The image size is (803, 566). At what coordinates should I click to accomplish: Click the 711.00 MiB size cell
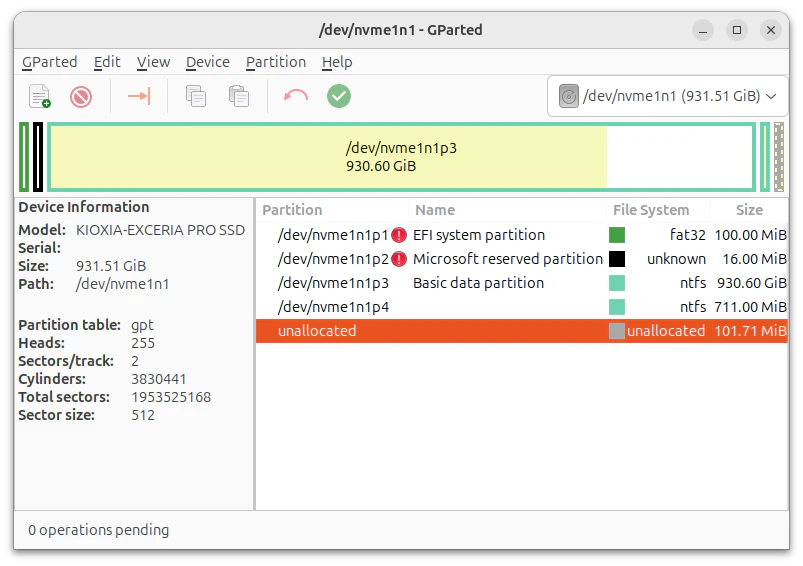click(750, 307)
